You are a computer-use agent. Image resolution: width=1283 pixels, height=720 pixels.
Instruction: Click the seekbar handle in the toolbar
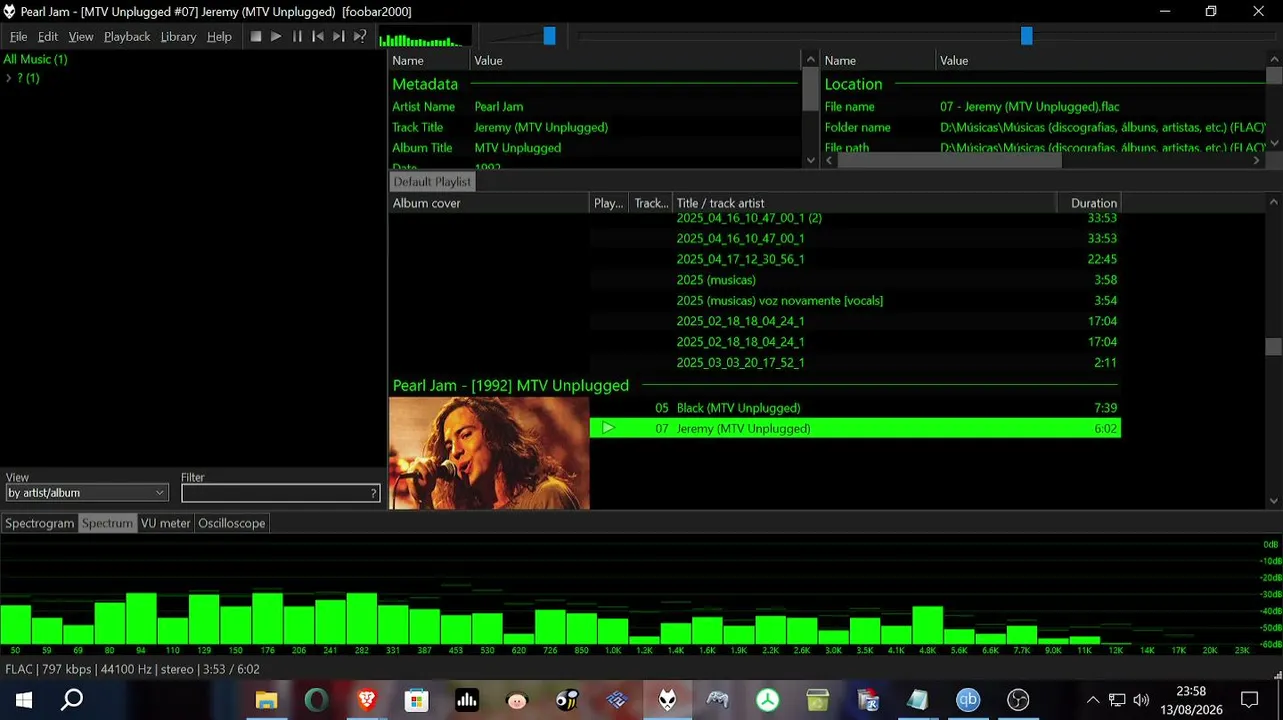(x=1026, y=36)
